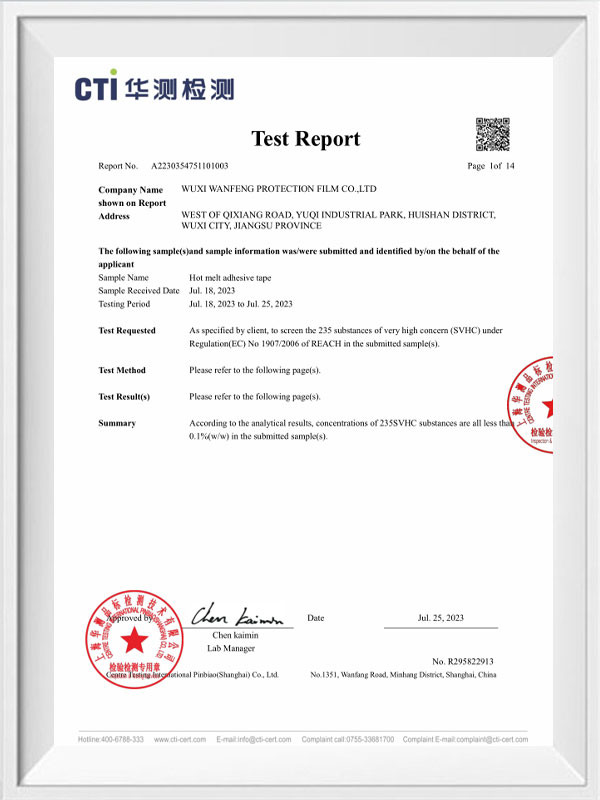Click the 'Test Requested' label

(127, 331)
